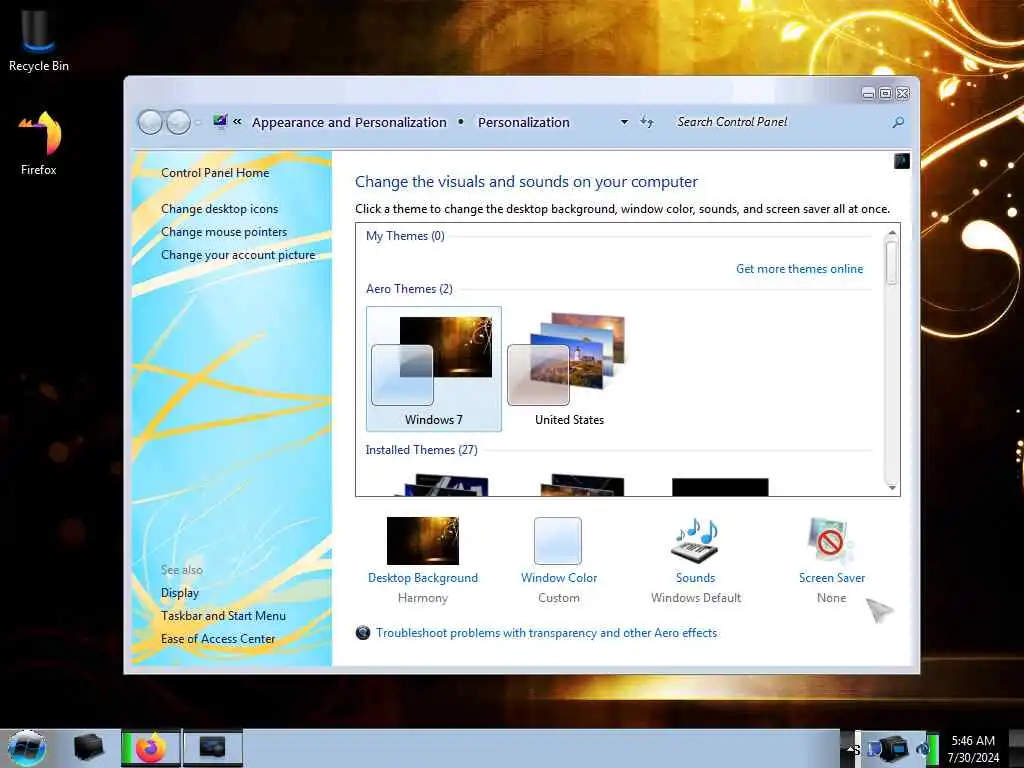Screen dimensions: 1024x768
Task: Open the Sounds settings icon
Action: click(695, 541)
